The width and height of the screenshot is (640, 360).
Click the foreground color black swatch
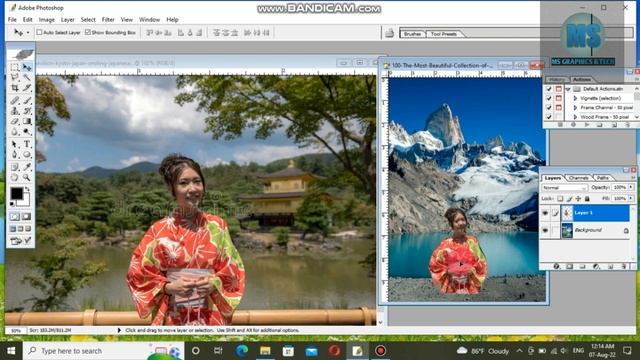pos(17,193)
